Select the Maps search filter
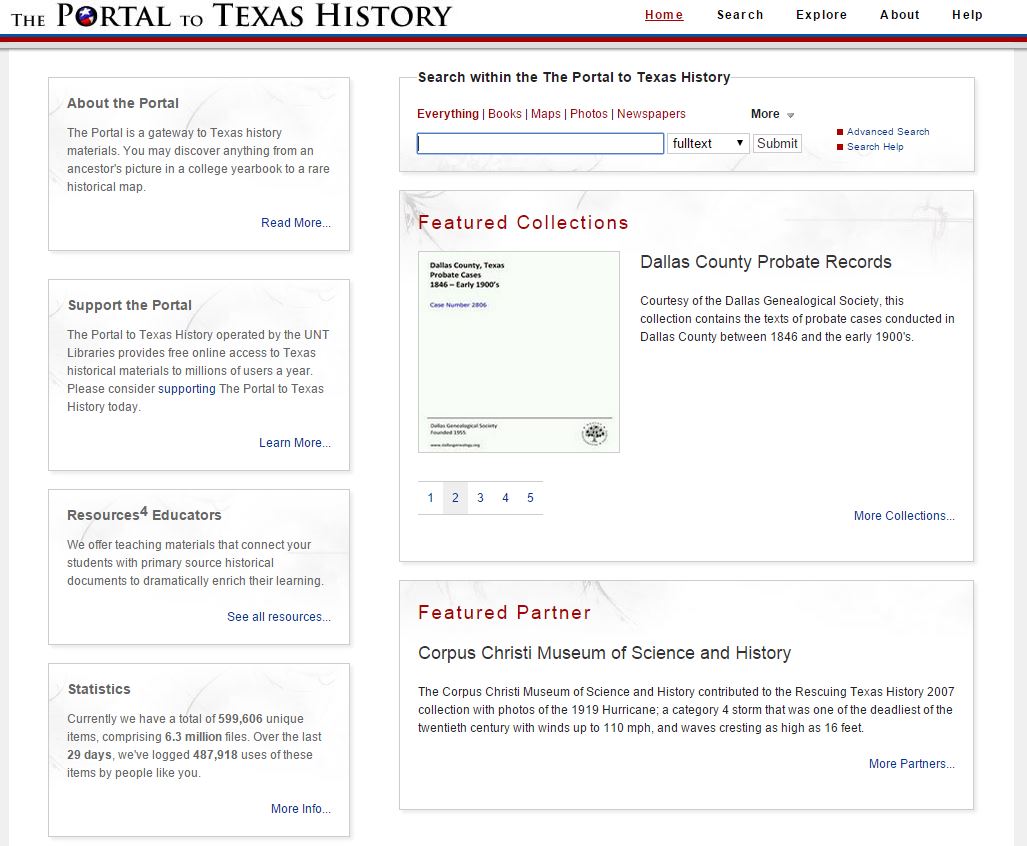This screenshot has height=846, width=1027. (x=546, y=114)
